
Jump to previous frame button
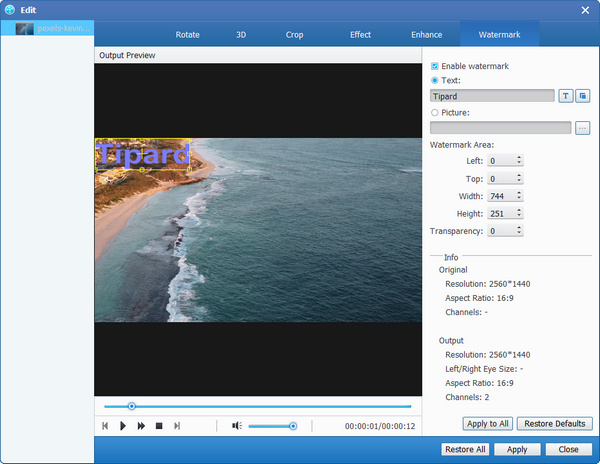(x=105, y=426)
